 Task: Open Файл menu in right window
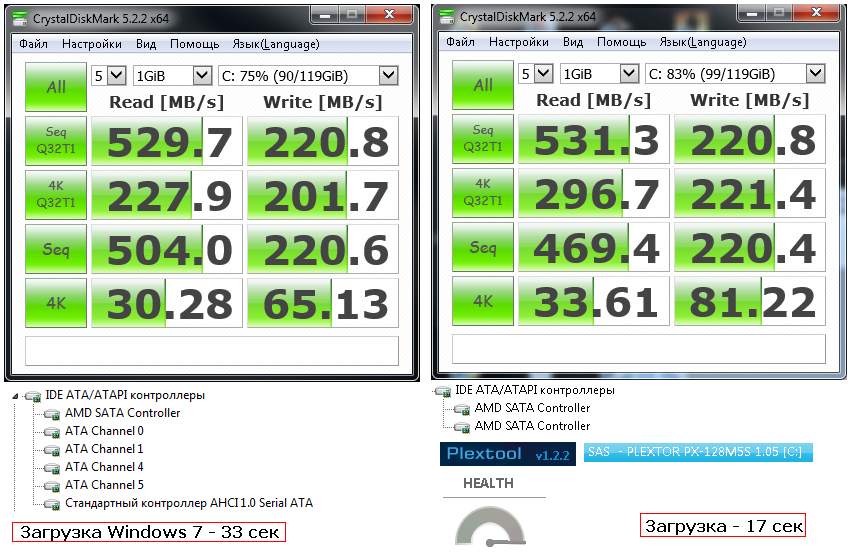[x=460, y=42]
